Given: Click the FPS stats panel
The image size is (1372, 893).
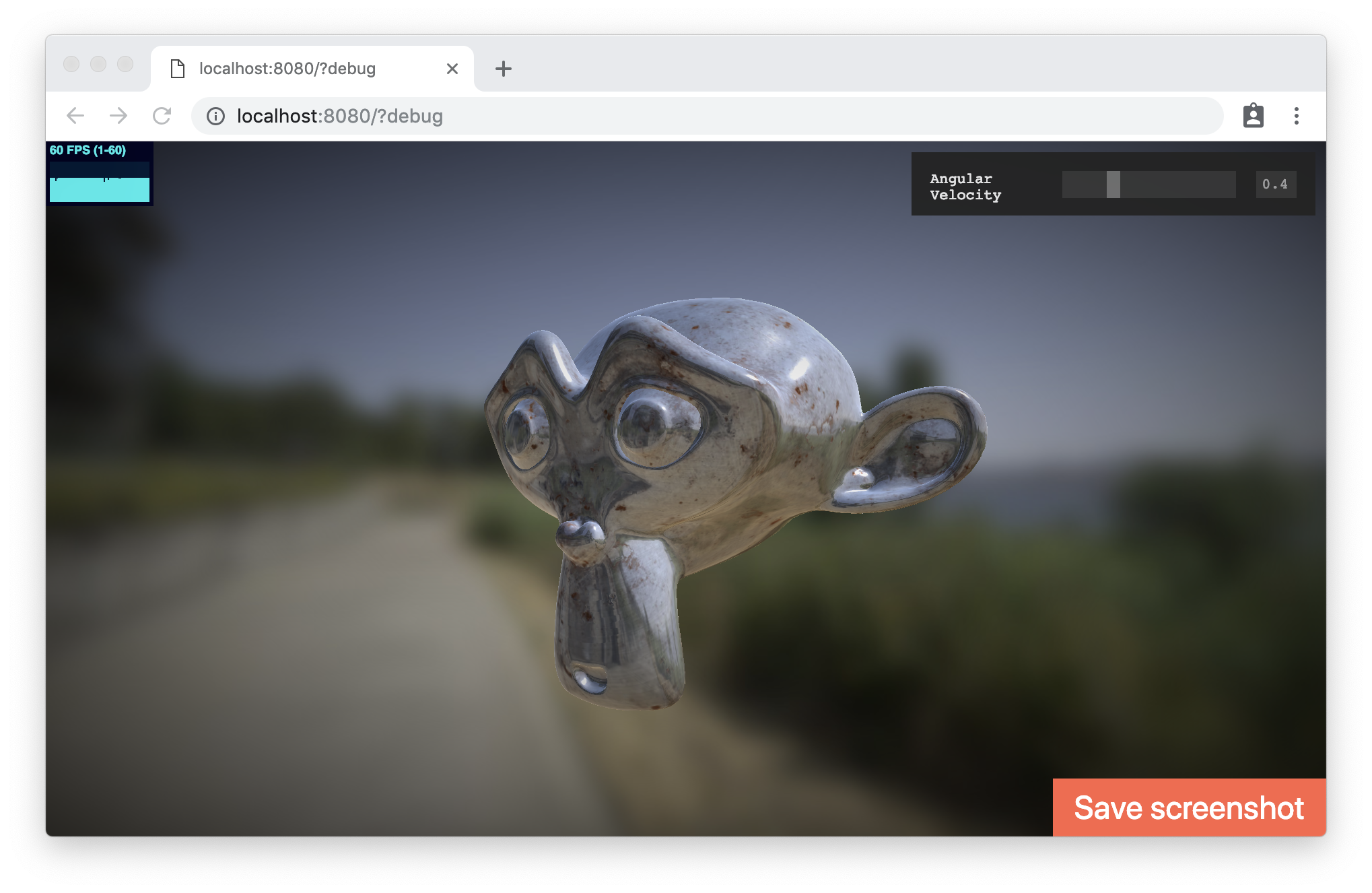Looking at the screenshot, I should click(88, 150).
